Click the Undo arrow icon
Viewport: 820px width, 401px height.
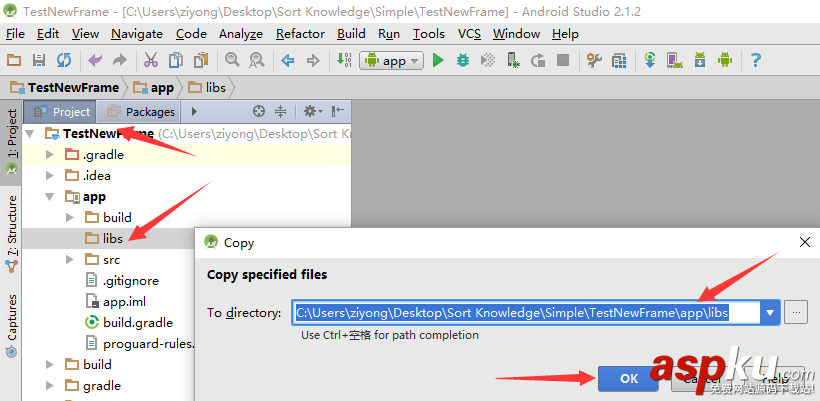[95, 60]
